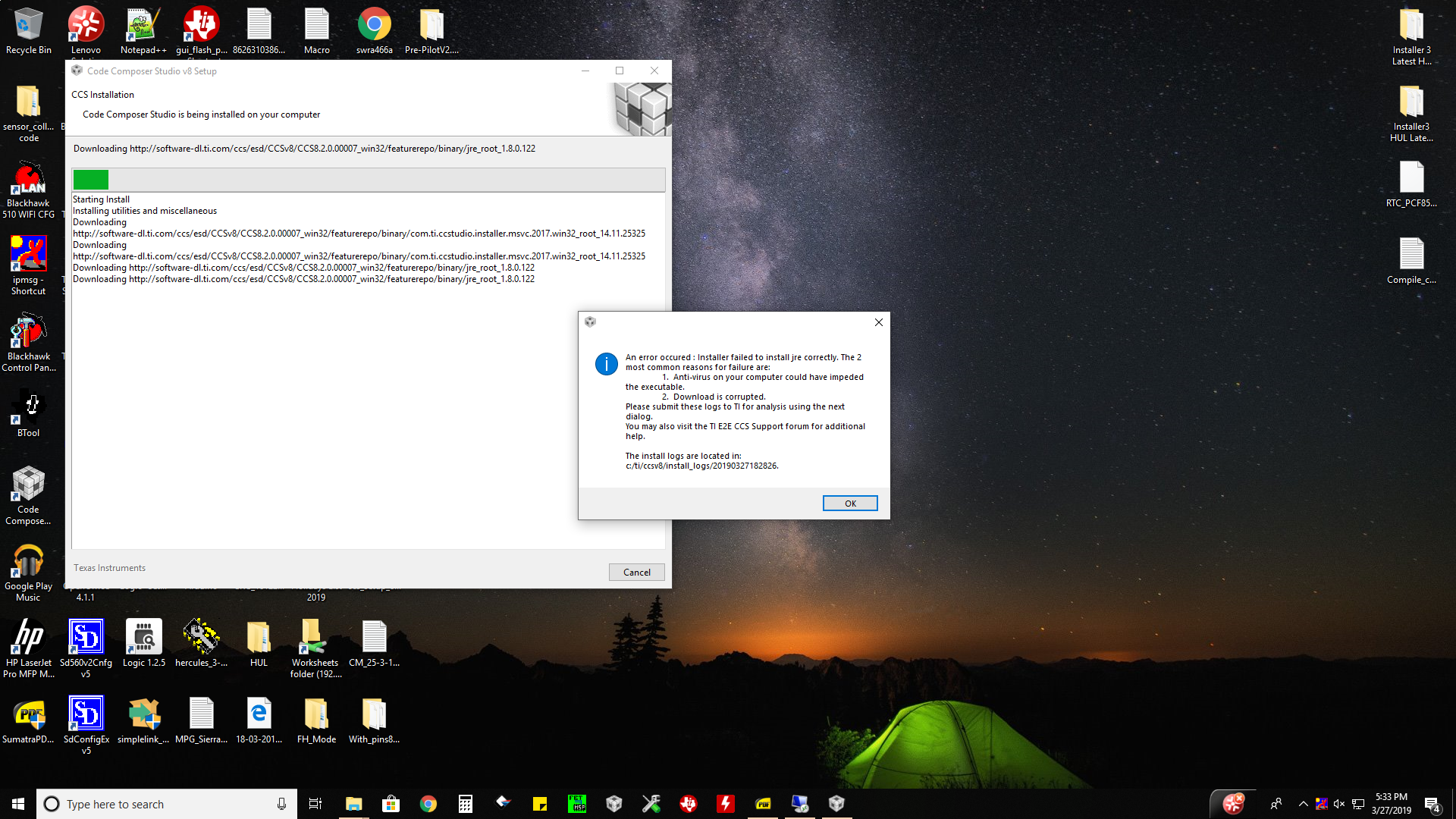
Task: Open the Action Center notifications
Action: click(1432, 804)
